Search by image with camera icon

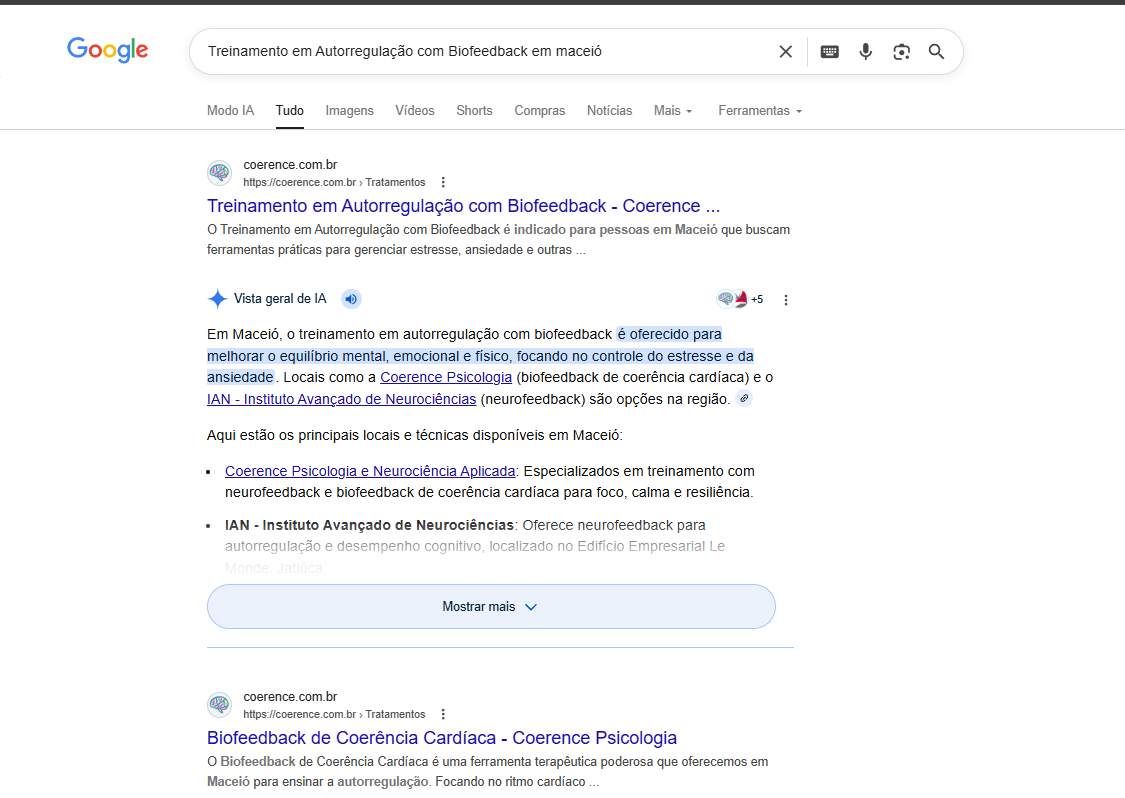(901, 52)
